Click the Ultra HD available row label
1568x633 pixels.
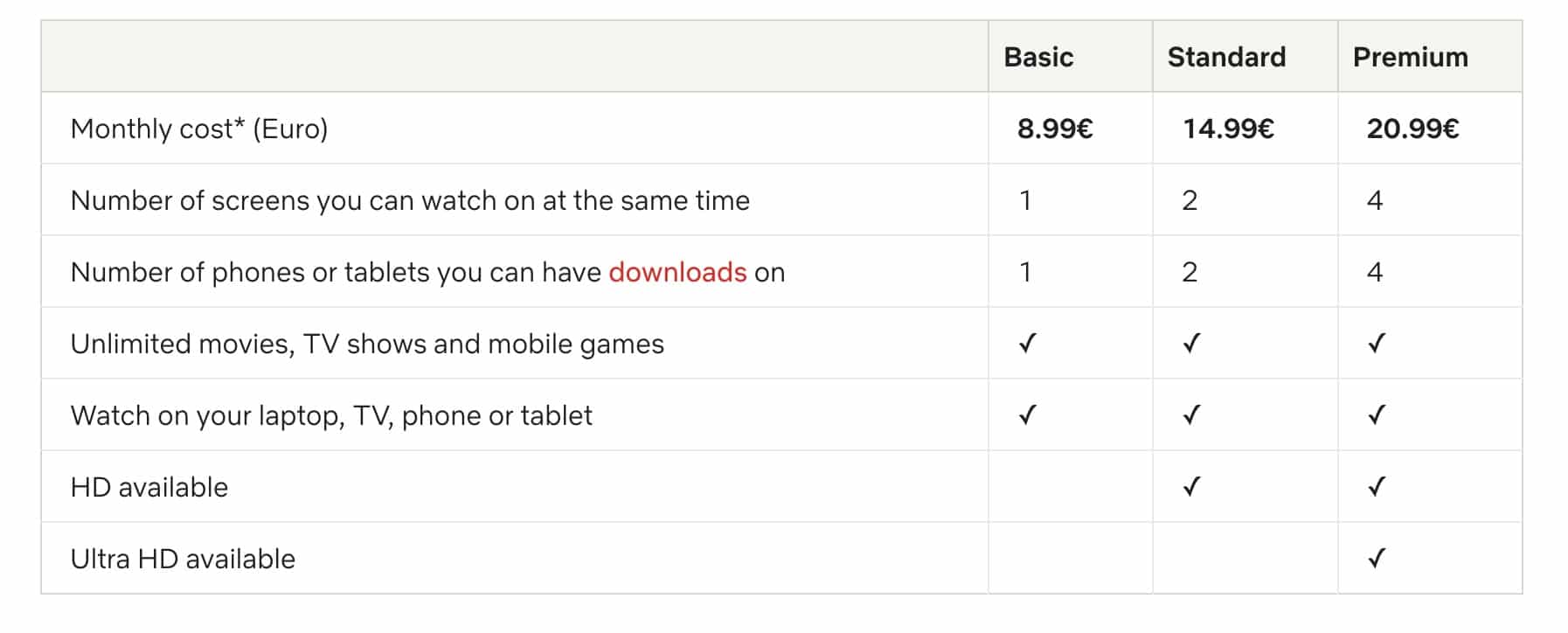(183, 559)
